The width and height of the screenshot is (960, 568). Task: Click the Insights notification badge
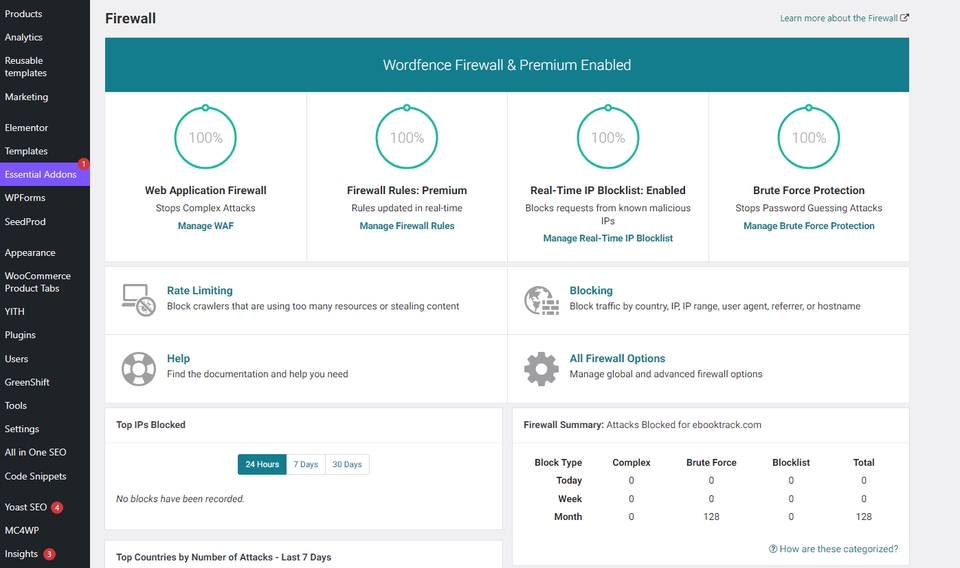[x=50, y=554]
